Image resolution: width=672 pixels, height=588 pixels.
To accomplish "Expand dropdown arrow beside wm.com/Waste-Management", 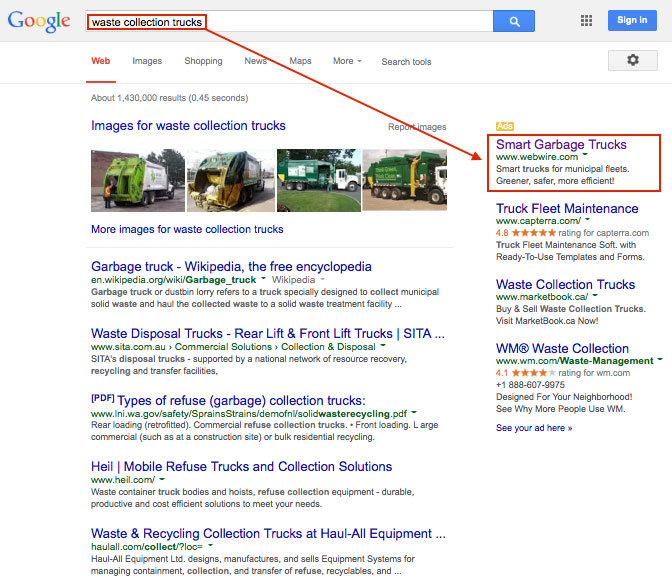I will coord(660,359).
